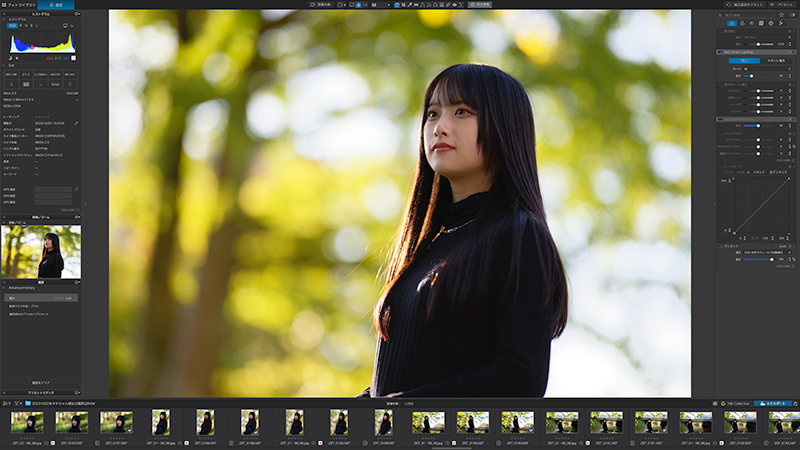Image resolution: width=800 pixels, height=450 pixels.
Task: Open the Watermark and Effects palette icon
Action: click(x=781, y=23)
